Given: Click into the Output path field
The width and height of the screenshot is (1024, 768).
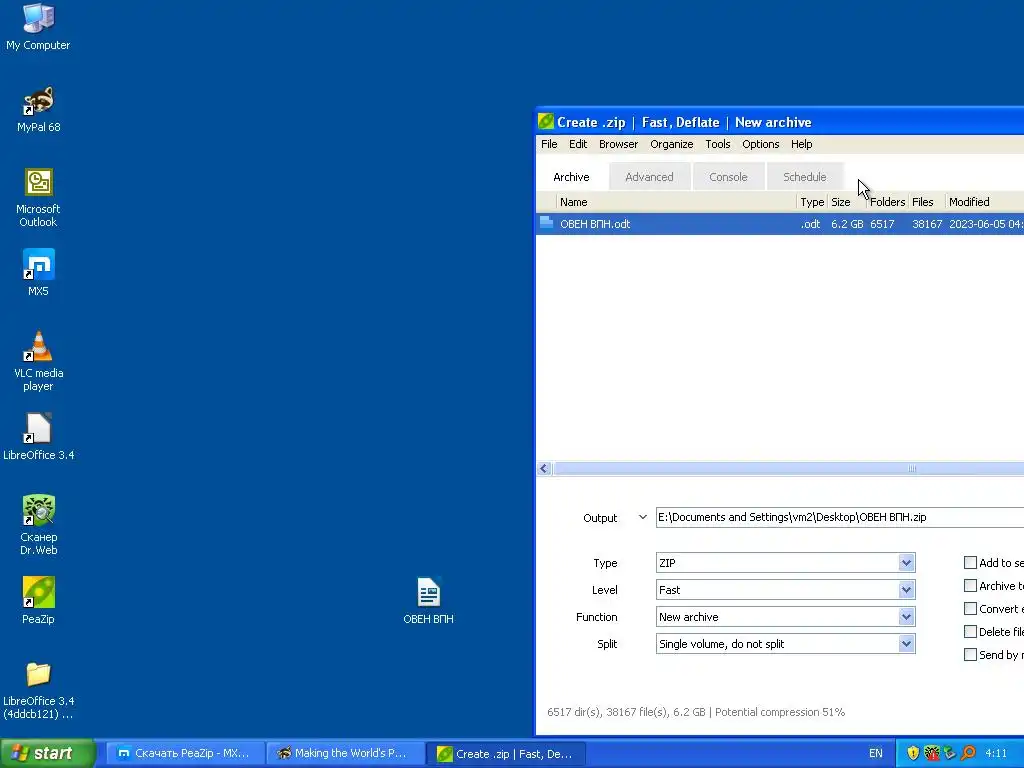Looking at the screenshot, I should point(840,517).
